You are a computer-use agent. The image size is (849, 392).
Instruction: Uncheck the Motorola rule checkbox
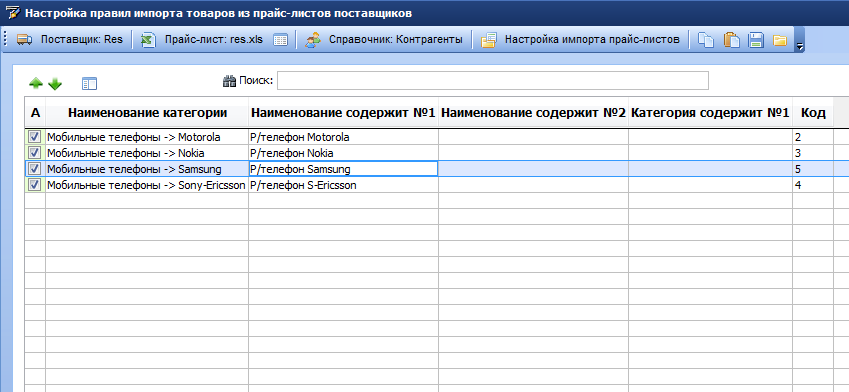click(x=35, y=136)
